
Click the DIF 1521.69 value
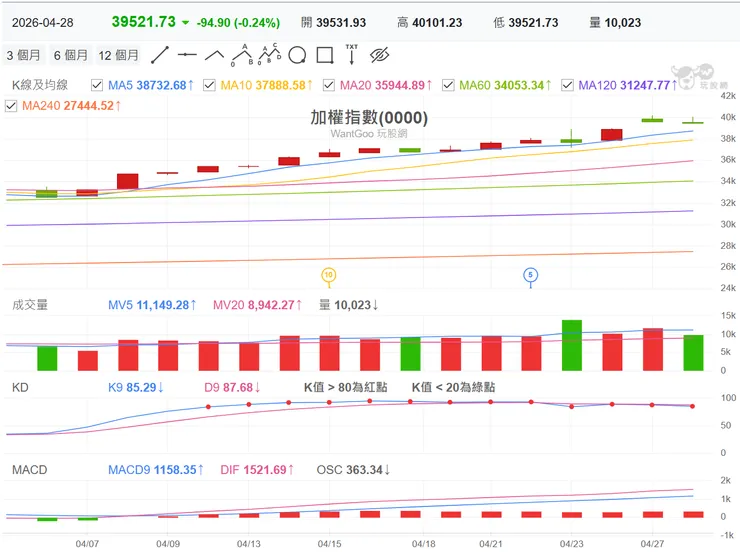click(257, 470)
